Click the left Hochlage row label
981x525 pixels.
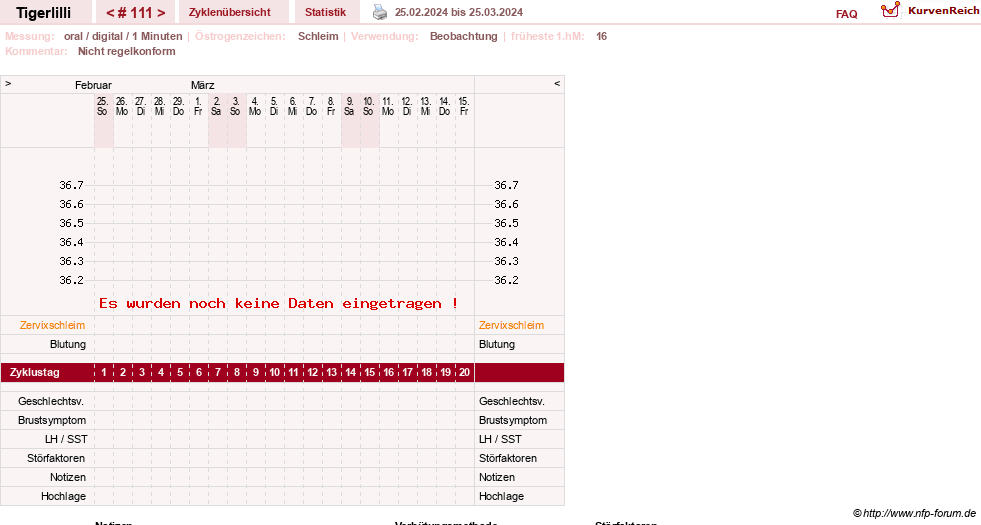(x=63, y=496)
